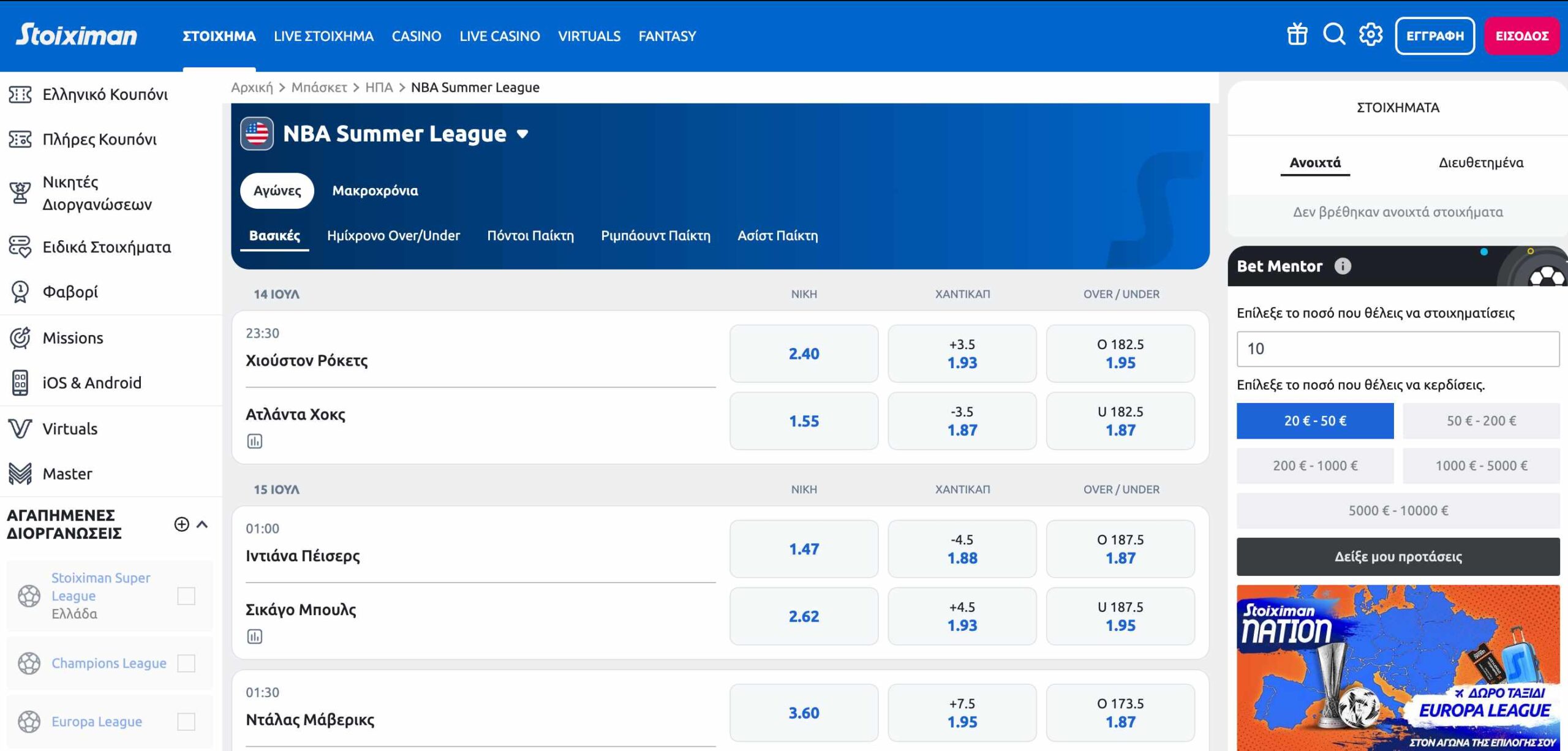Click USA flag league icon

coord(257,134)
